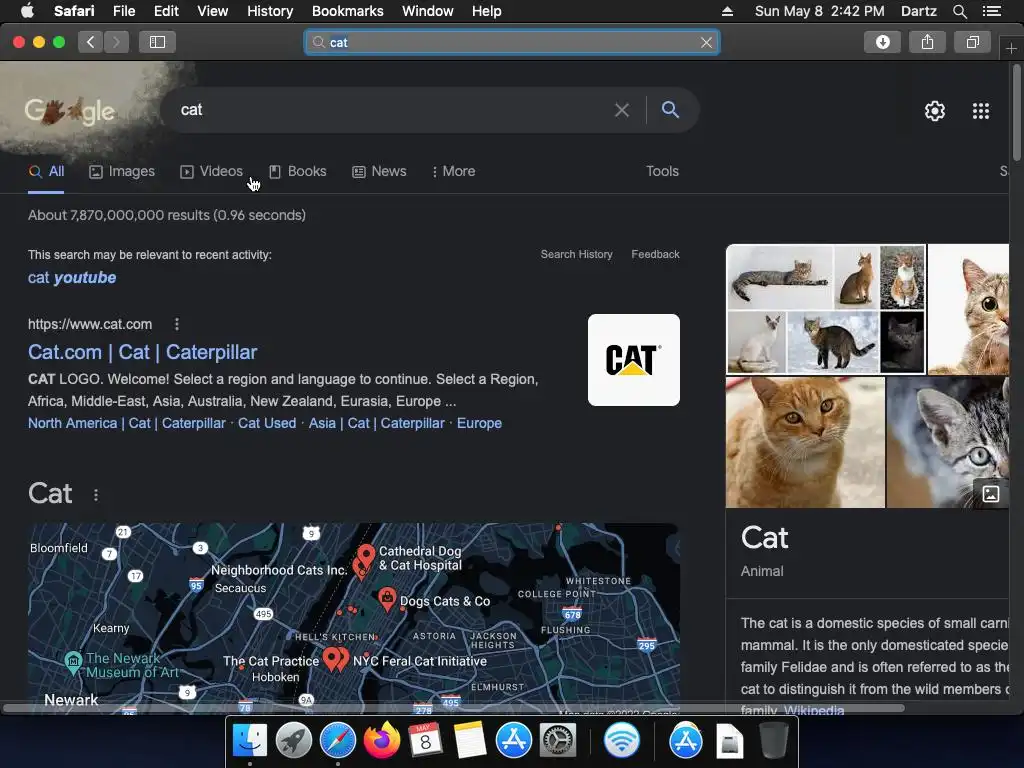
Task: Open the Trash in the dock
Action: point(774,741)
